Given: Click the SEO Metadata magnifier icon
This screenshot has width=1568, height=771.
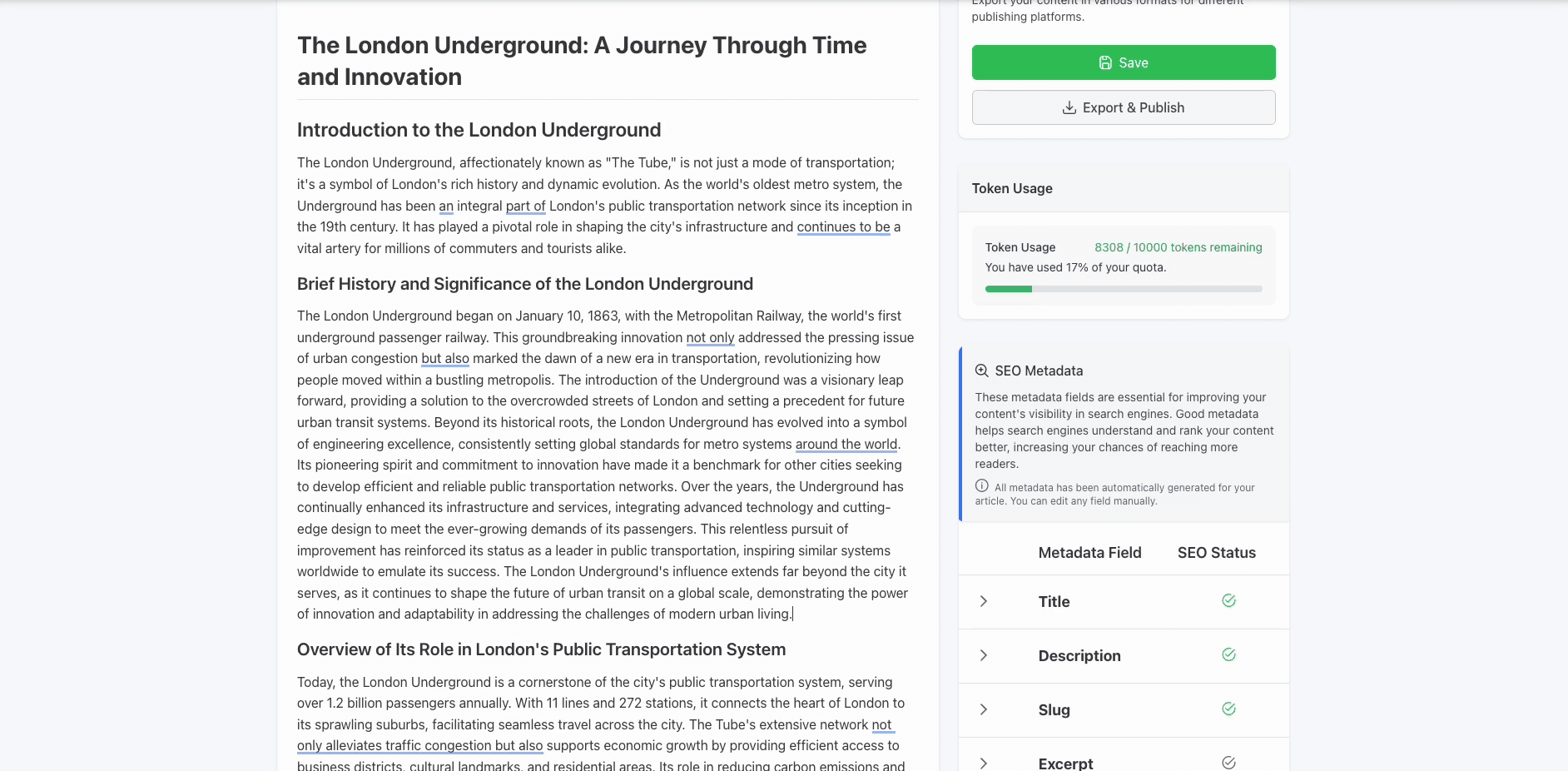Looking at the screenshot, I should click(981, 371).
